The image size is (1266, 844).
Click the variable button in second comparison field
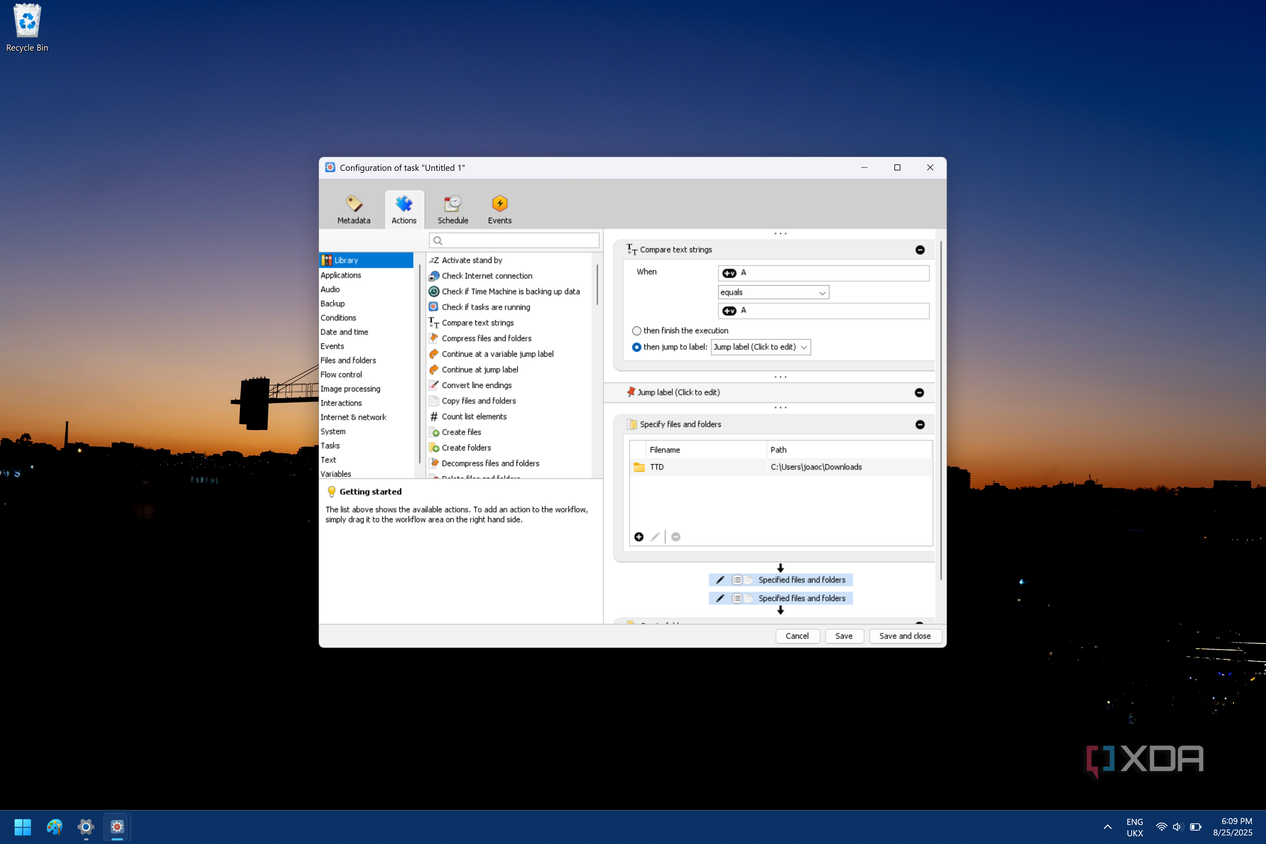(729, 311)
